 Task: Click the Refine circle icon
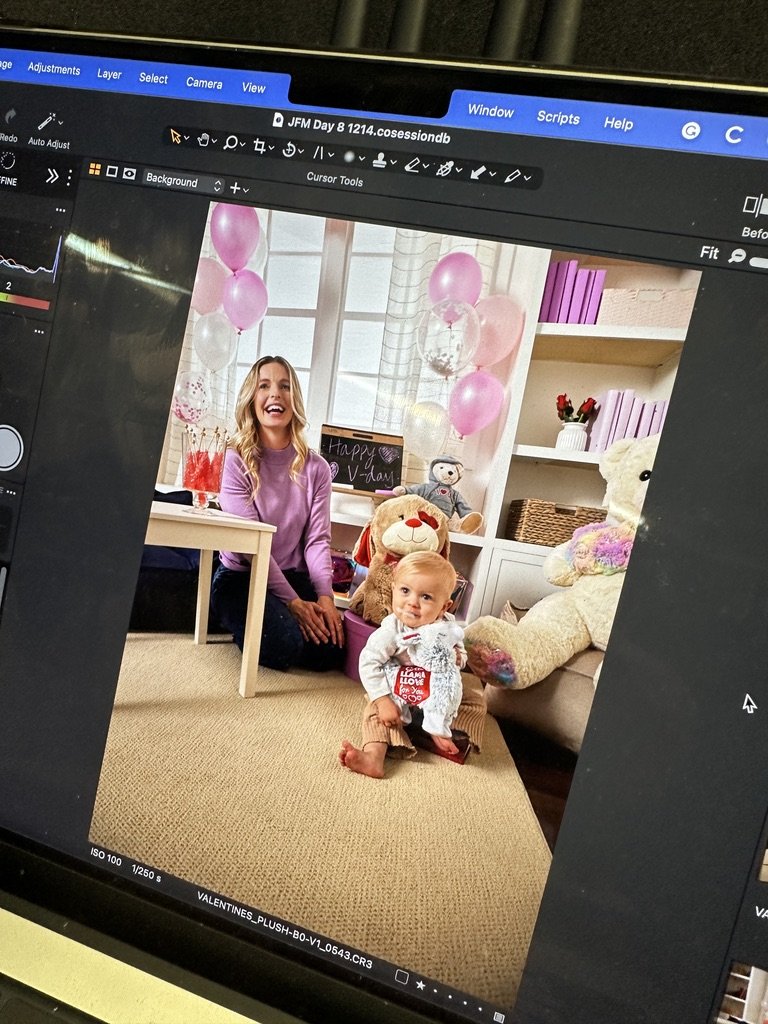[8, 160]
